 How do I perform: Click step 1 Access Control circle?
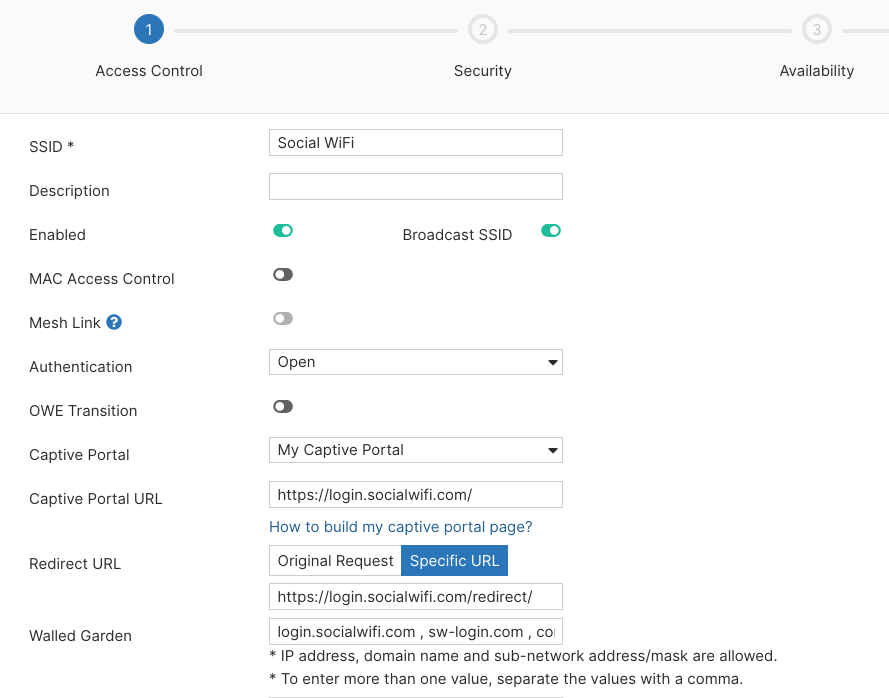[x=149, y=30]
